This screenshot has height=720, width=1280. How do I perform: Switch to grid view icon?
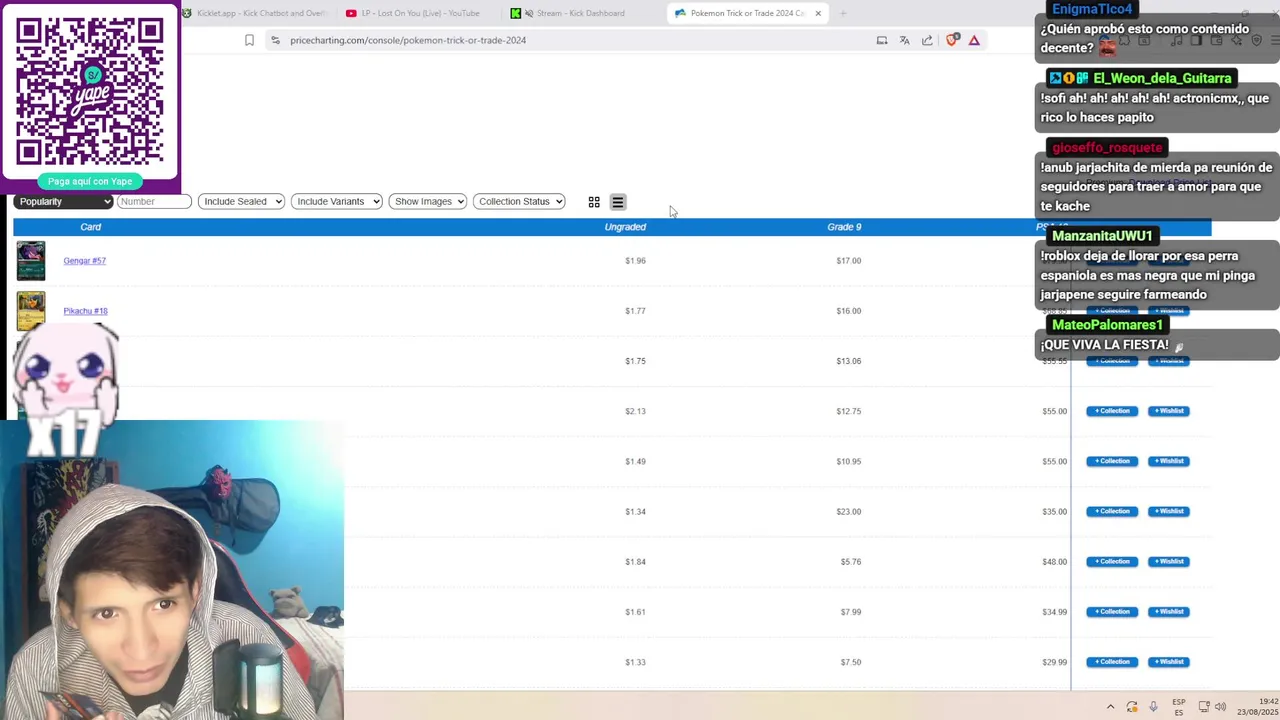(594, 202)
